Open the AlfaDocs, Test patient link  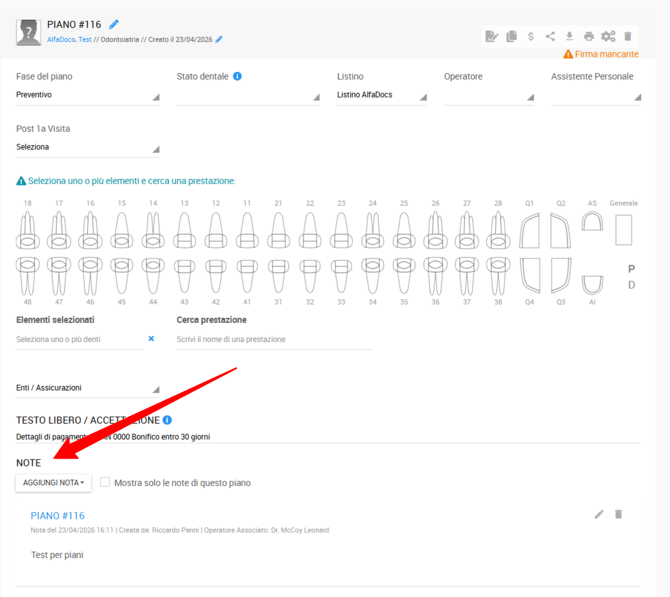click(x=69, y=40)
